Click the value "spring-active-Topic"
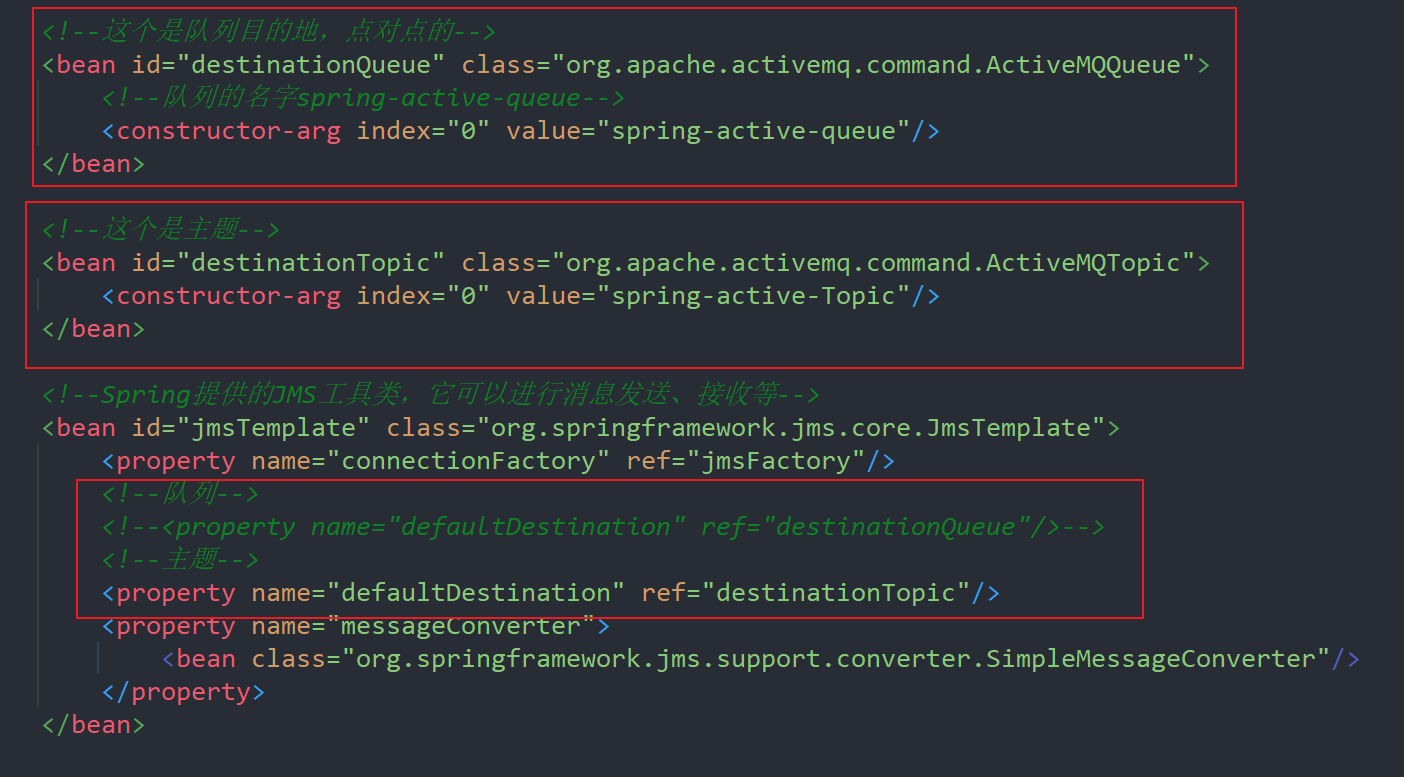 tap(753, 296)
